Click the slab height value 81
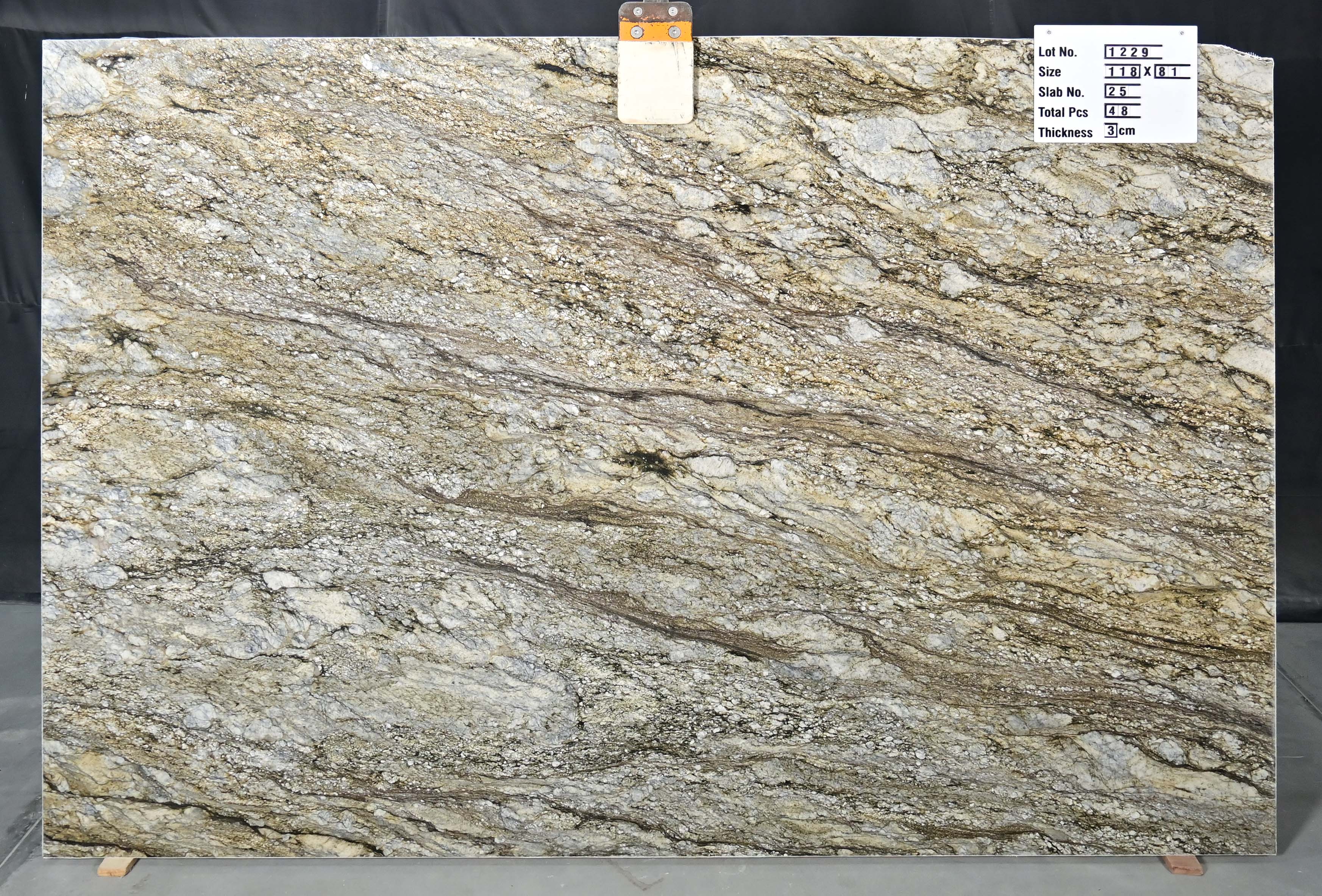1322x896 pixels. click(x=1168, y=72)
